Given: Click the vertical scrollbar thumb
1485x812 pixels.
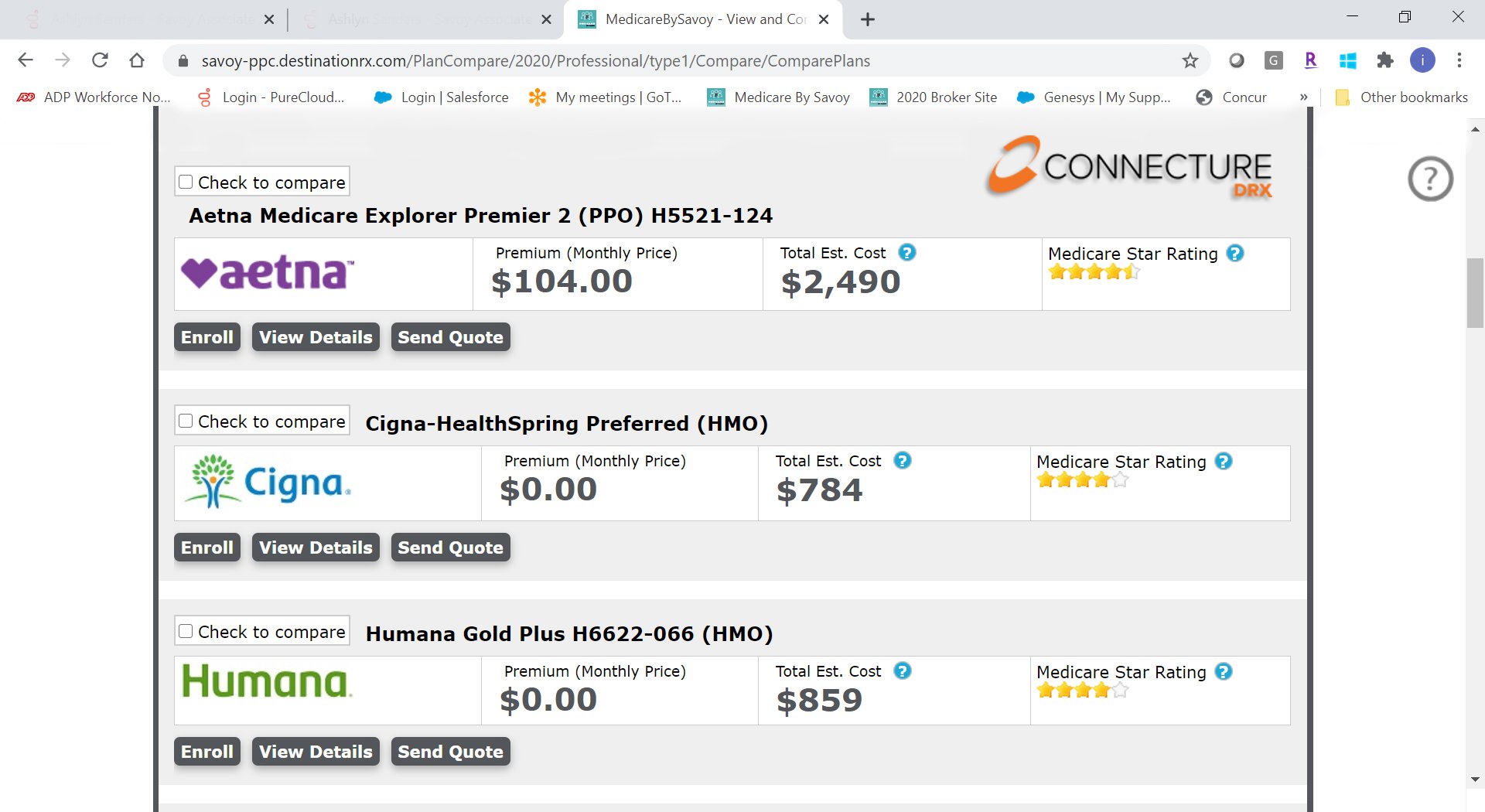Looking at the screenshot, I should click(x=1475, y=293).
